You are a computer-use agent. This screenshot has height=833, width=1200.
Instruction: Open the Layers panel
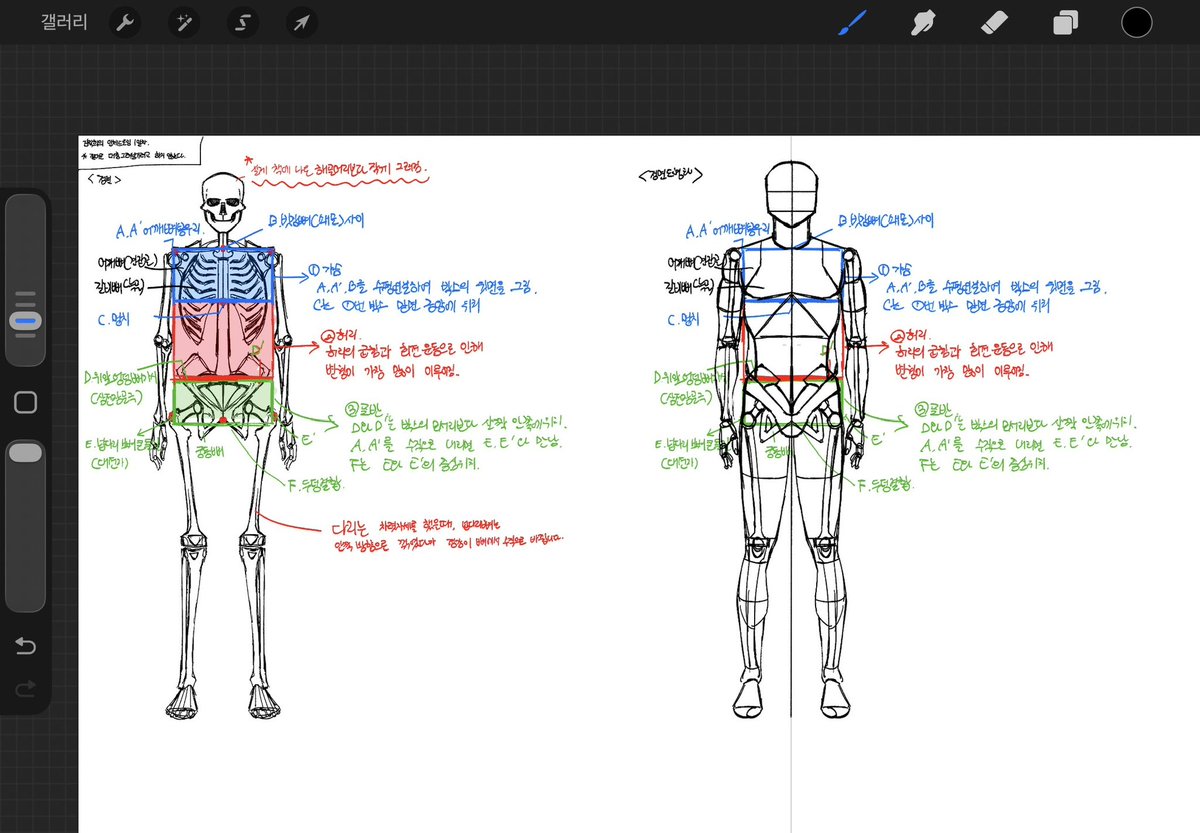[1065, 22]
